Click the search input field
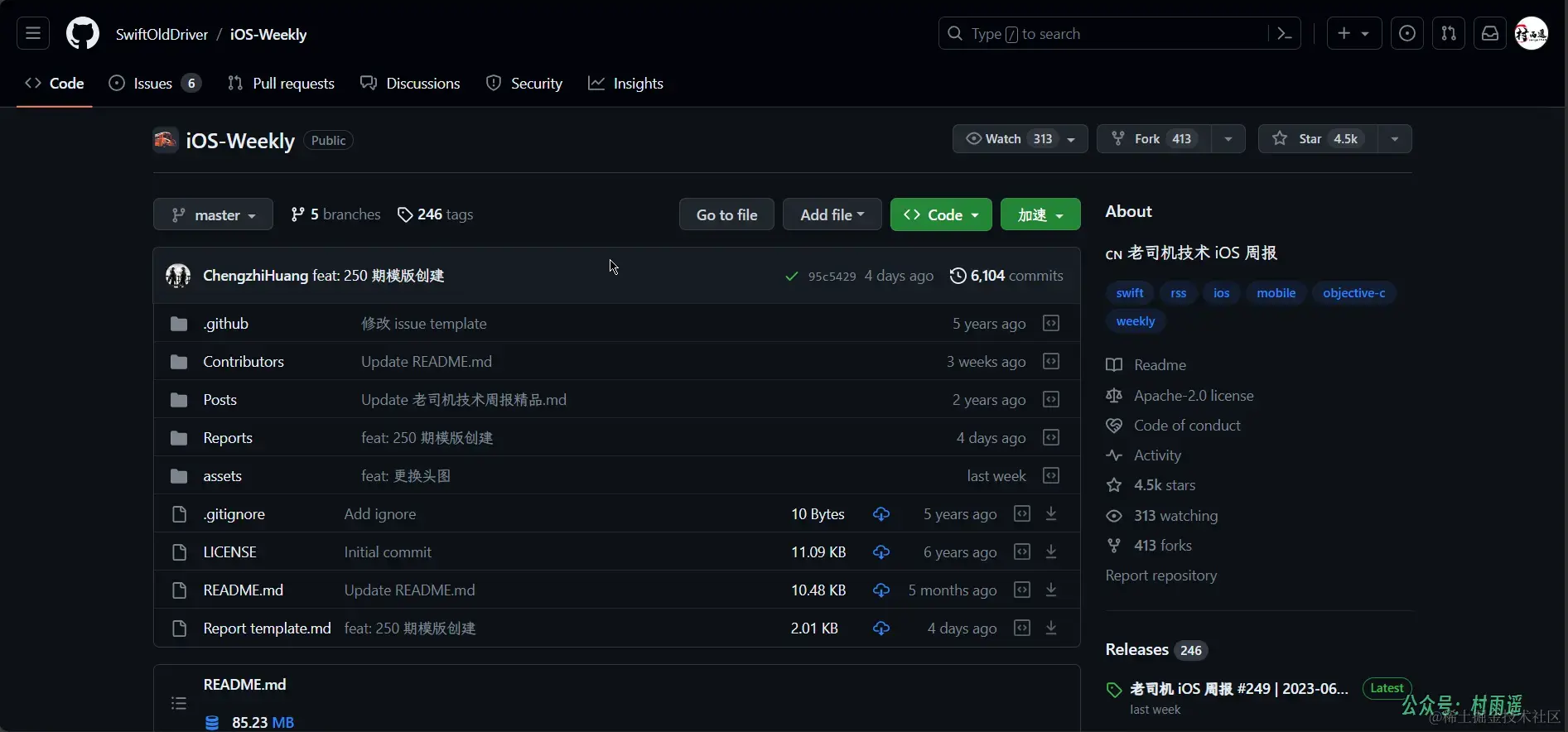Viewport: 1568px width, 732px height. click(x=1119, y=34)
